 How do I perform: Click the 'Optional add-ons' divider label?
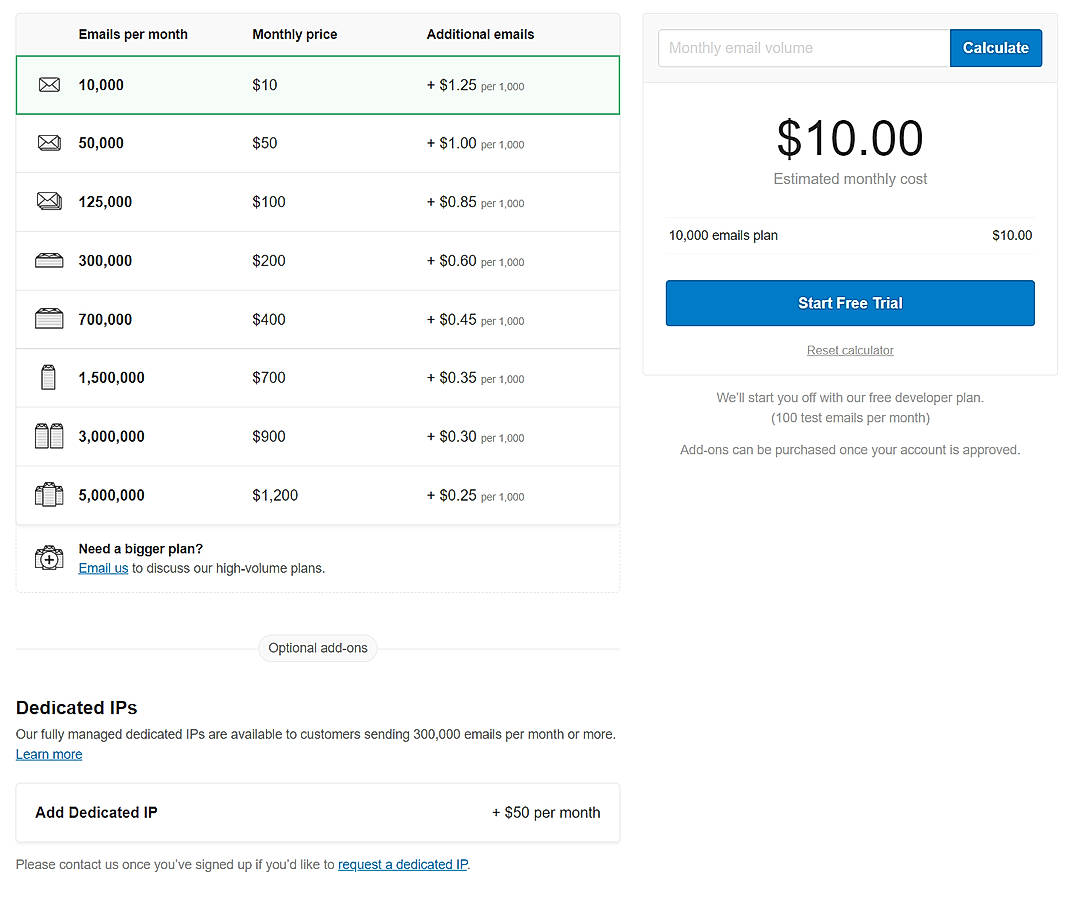pyautogui.click(x=317, y=648)
